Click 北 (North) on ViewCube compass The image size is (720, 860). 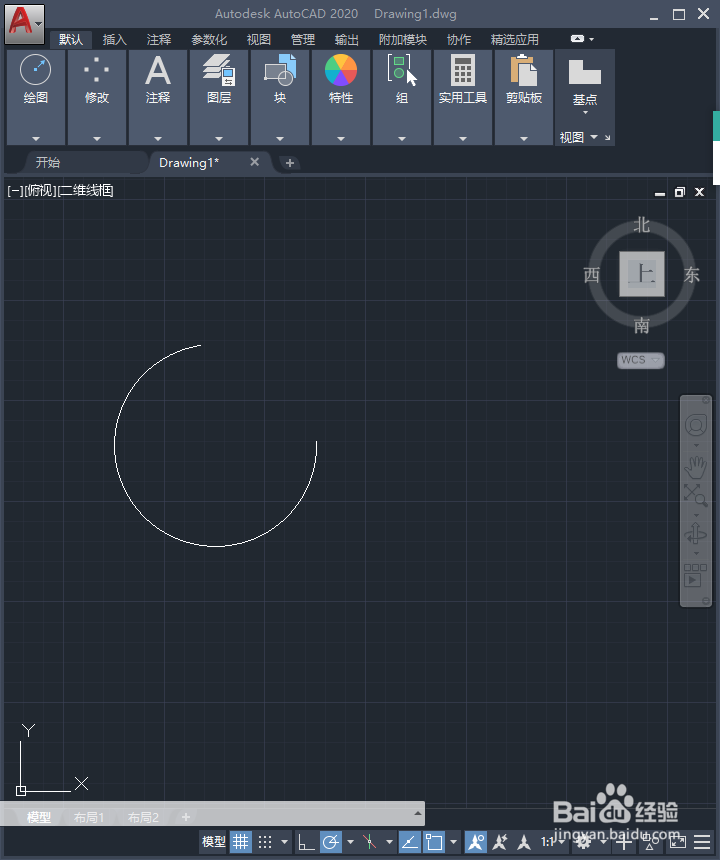click(x=642, y=225)
